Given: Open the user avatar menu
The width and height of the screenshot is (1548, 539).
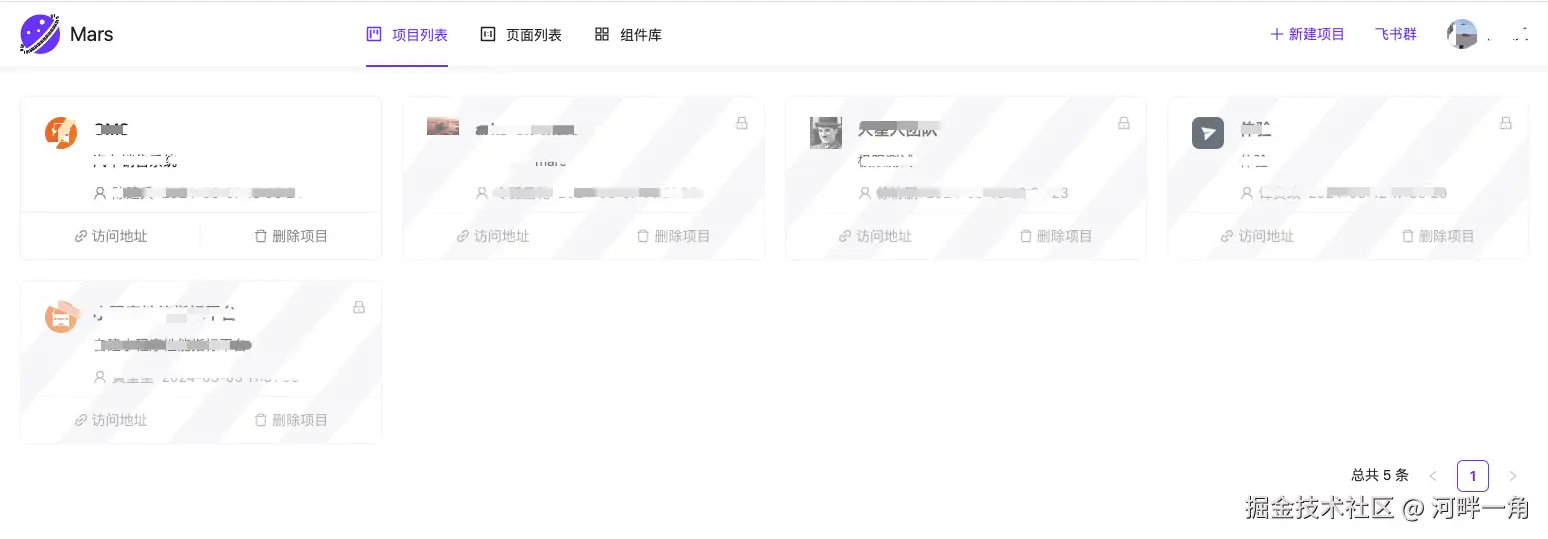Looking at the screenshot, I should pyautogui.click(x=1462, y=35).
